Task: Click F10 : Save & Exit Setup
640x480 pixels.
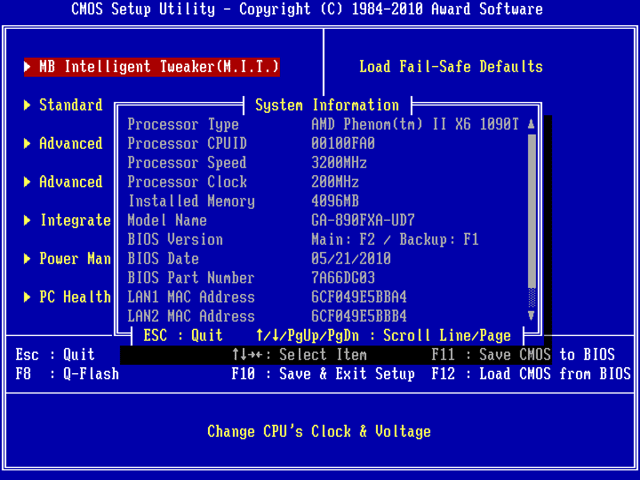Action: coord(323,374)
